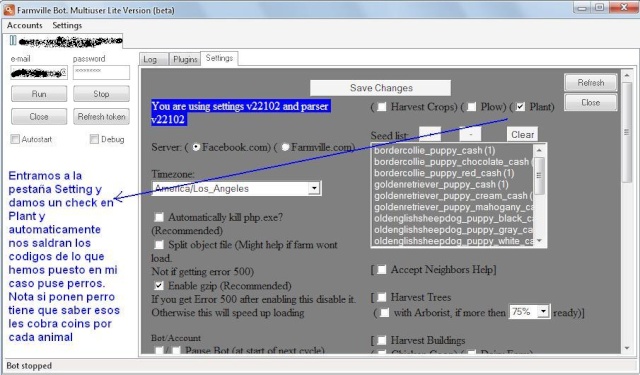
Task: Check Split object file option
Action: click(x=159, y=244)
